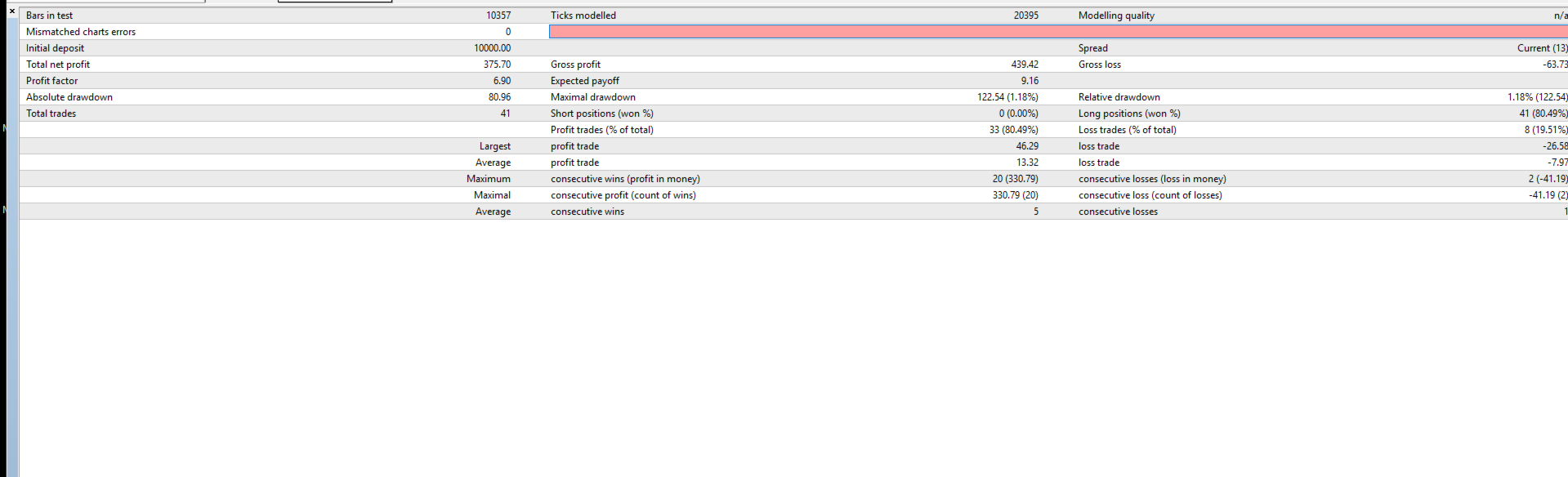This screenshot has width=1568, height=477.
Task: Select the 'Absolute drawdown' label
Action: [69, 97]
